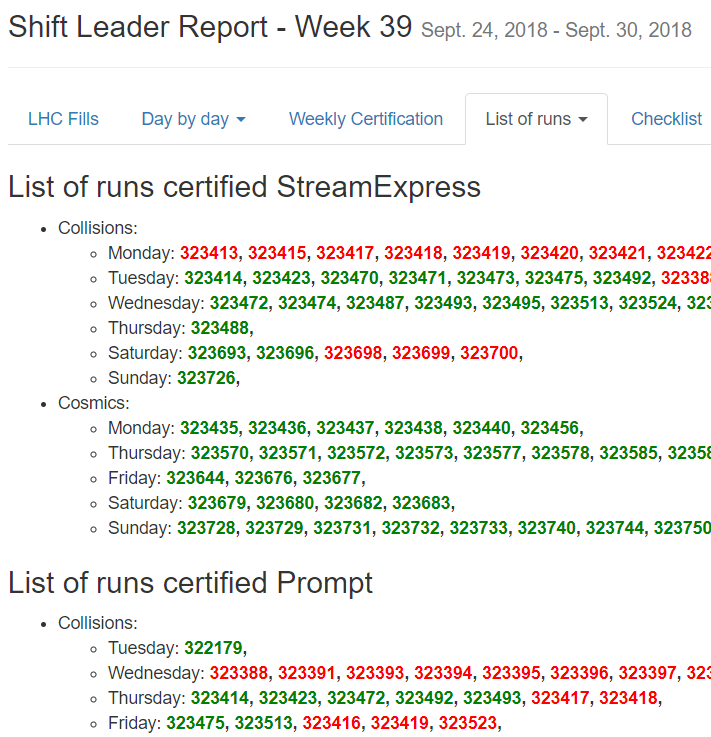Click run 323475 in Prompt Friday

point(195,723)
